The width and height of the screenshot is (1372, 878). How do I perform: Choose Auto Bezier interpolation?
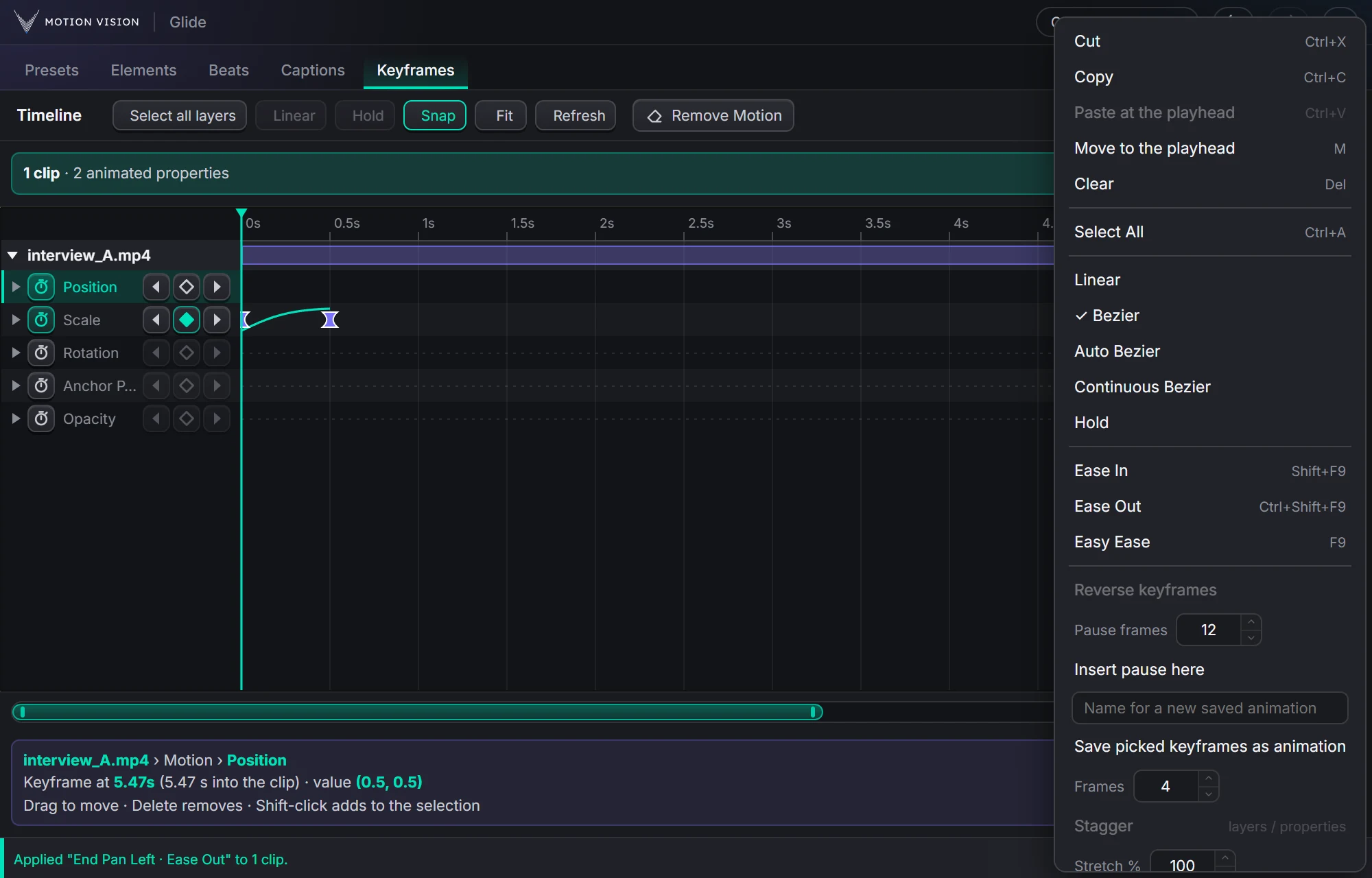click(x=1209, y=351)
